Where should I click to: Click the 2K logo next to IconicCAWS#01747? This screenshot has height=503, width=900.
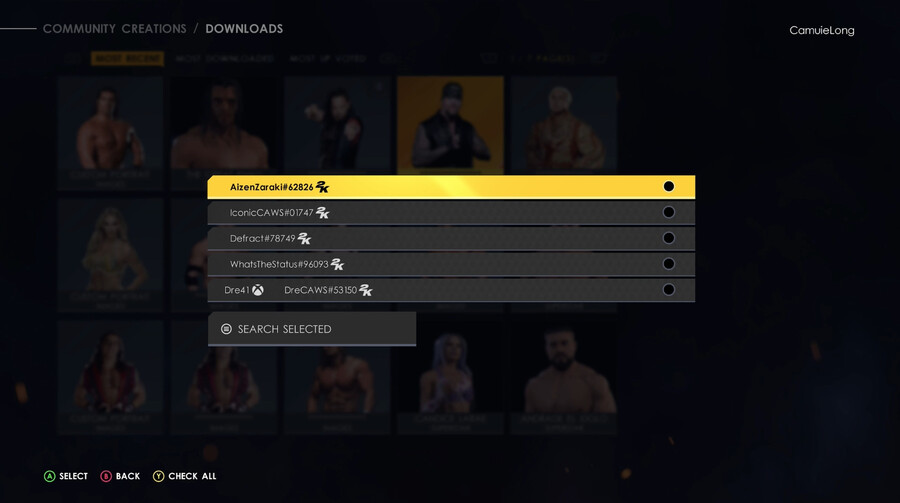point(323,213)
